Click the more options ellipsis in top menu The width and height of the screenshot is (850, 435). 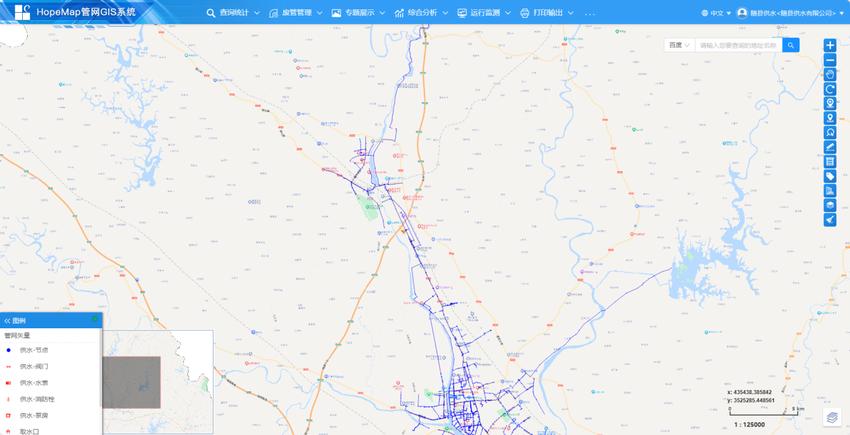[589, 13]
